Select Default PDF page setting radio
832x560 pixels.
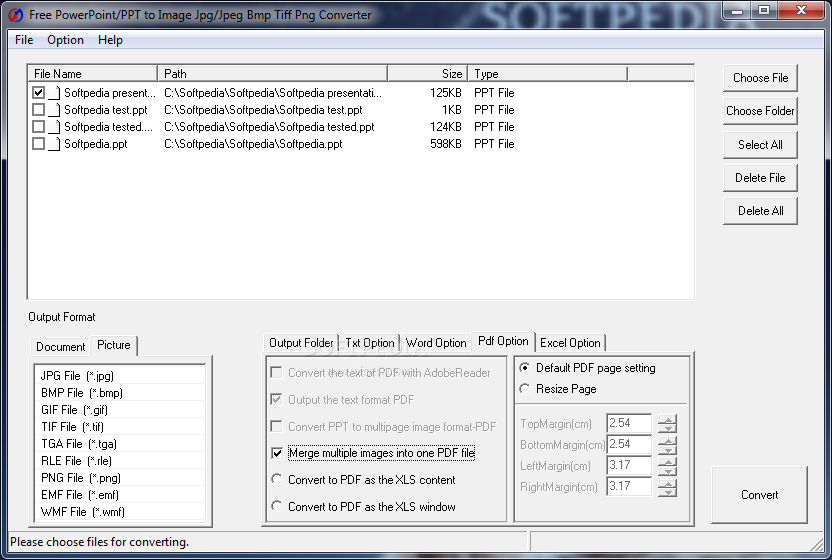click(525, 368)
